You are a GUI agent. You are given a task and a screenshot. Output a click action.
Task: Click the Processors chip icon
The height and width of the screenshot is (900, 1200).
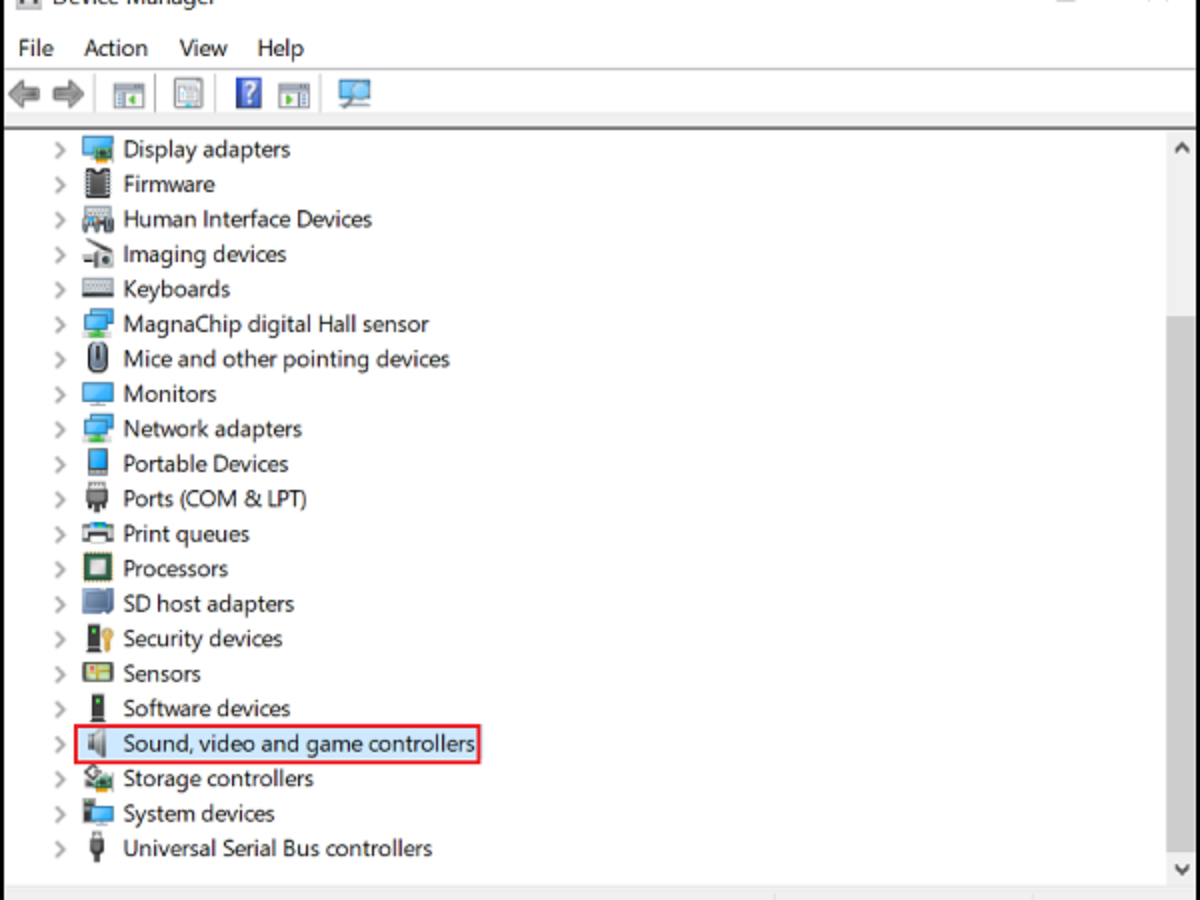coord(98,568)
